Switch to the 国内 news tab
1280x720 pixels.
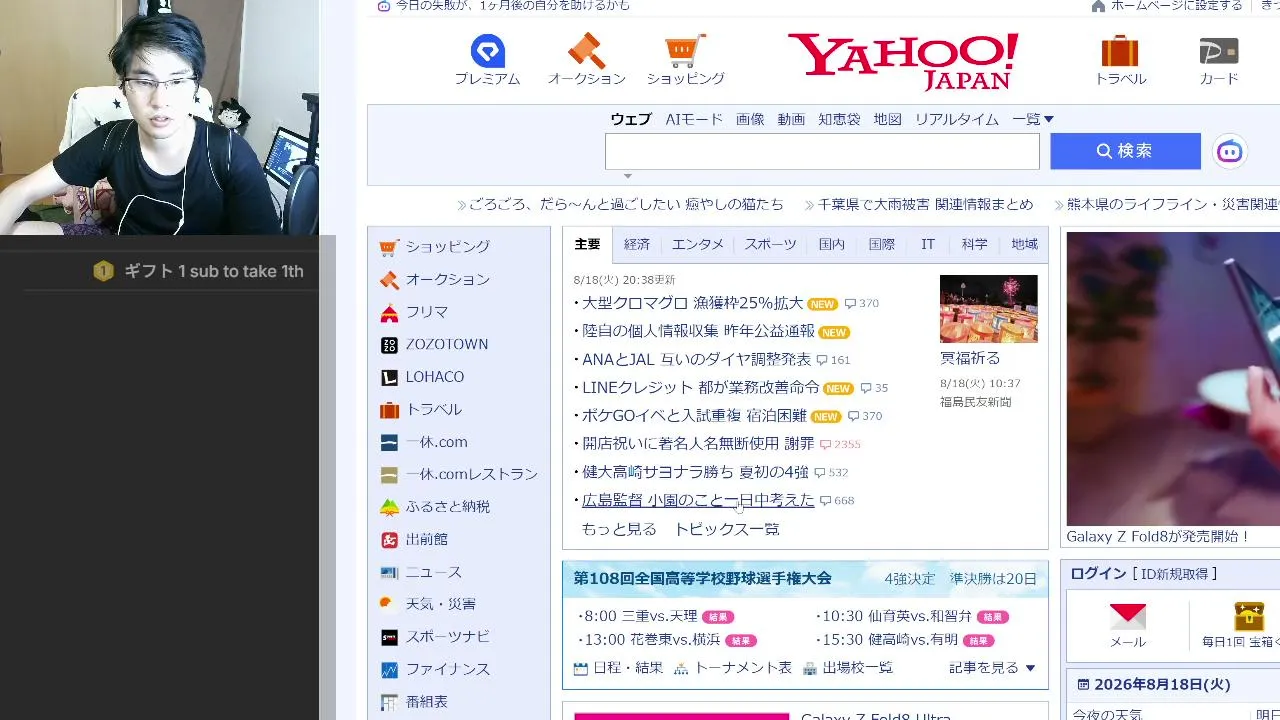click(832, 244)
